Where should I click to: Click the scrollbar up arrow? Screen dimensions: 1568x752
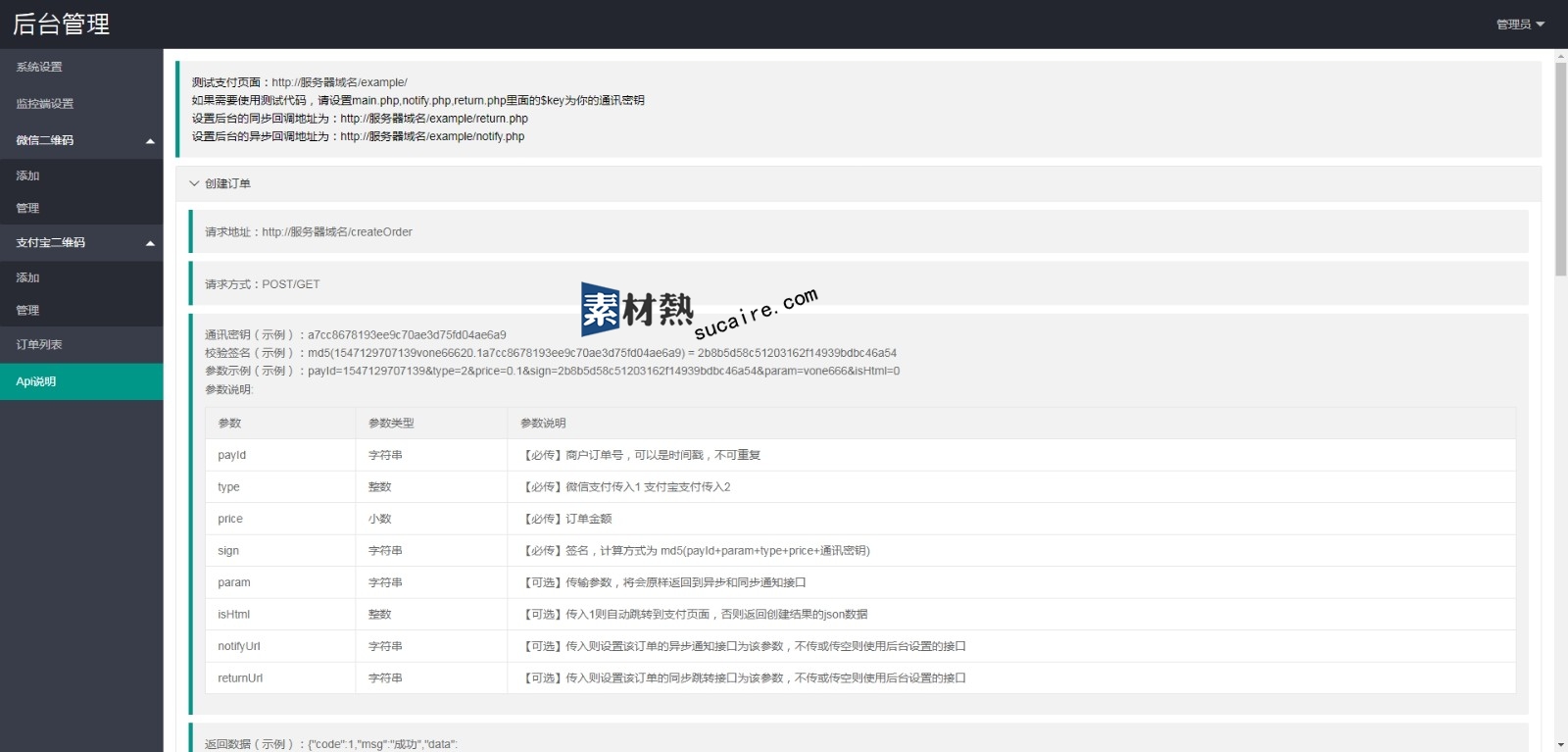pos(1560,56)
